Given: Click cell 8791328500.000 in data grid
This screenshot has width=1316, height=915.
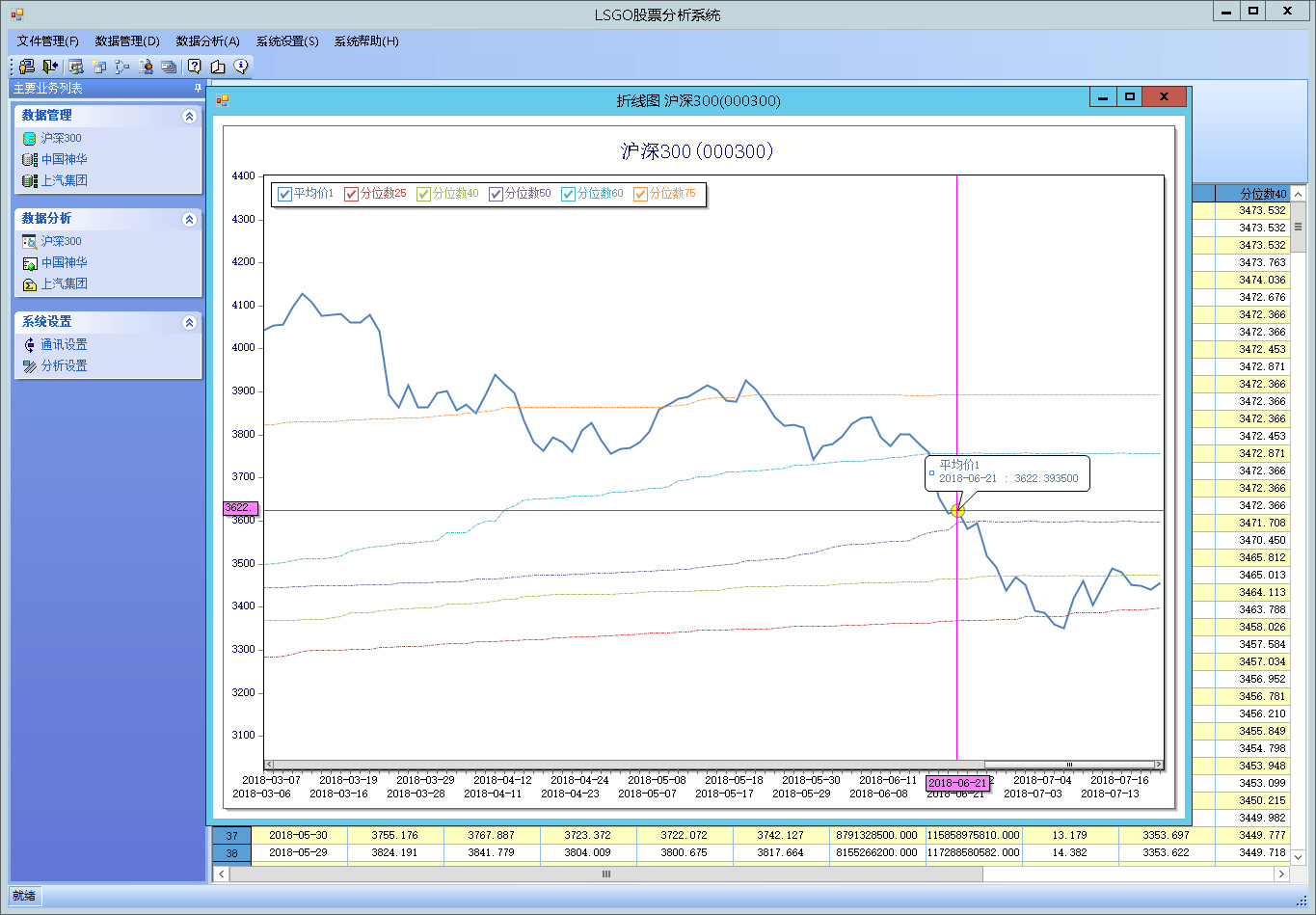Looking at the screenshot, I should point(877,835).
